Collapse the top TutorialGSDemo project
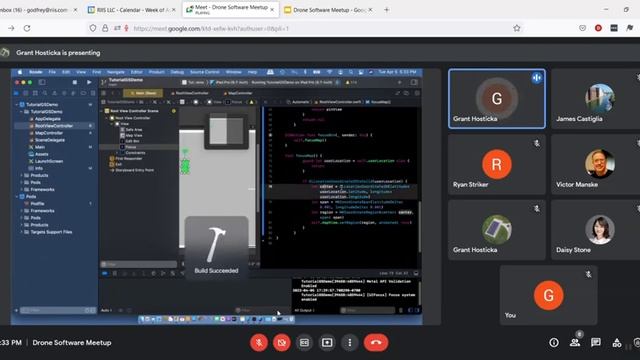Screen dimensions: 640x360 (17, 104)
